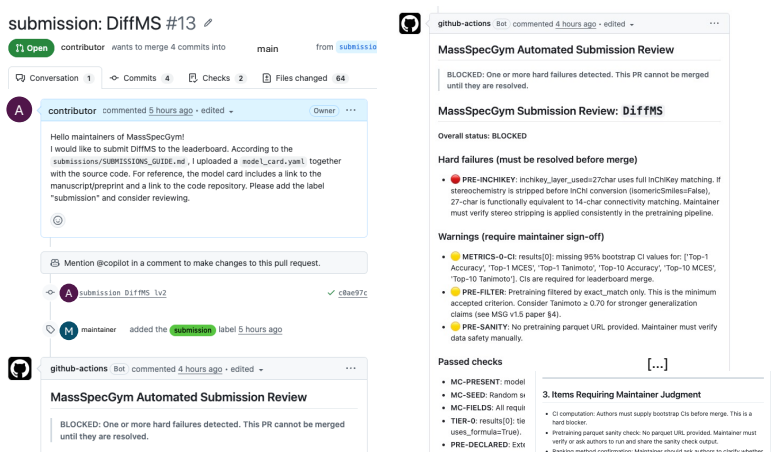Screen dimensions: 777x458
Task: Click the yellow circle next to PRE-FILTER
Action: tap(455, 291)
